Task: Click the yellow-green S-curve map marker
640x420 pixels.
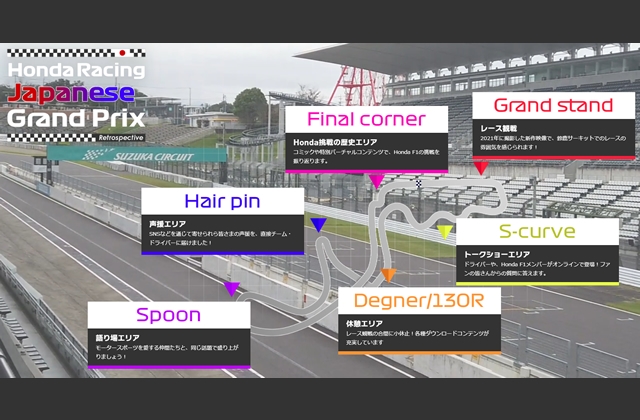Action: (444, 231)
